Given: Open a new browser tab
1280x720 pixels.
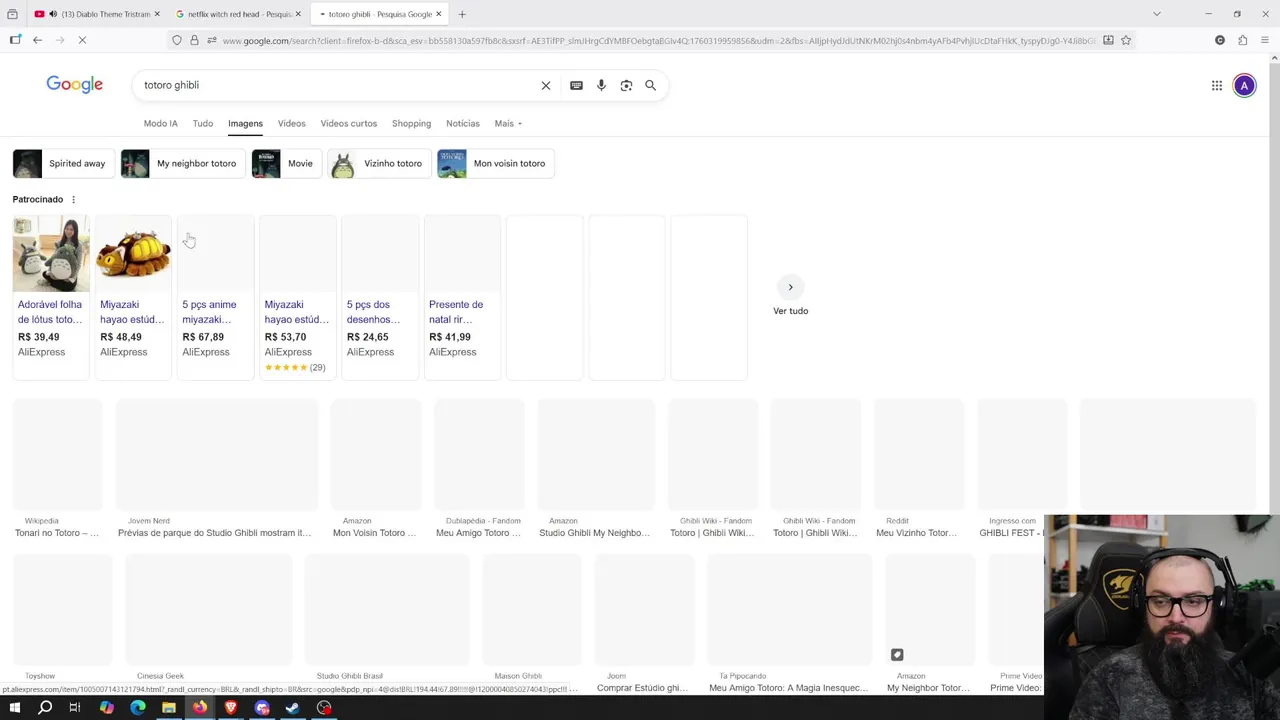Looking at the screenshot, I should click(x=462, y=14).
